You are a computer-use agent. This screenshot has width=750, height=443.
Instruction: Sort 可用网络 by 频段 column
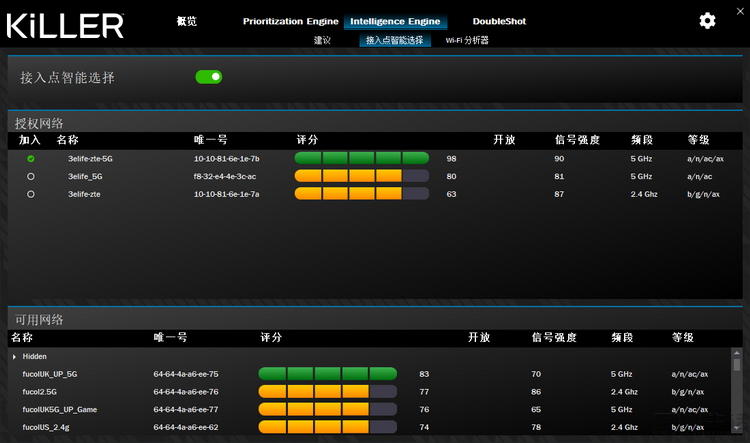622,337
